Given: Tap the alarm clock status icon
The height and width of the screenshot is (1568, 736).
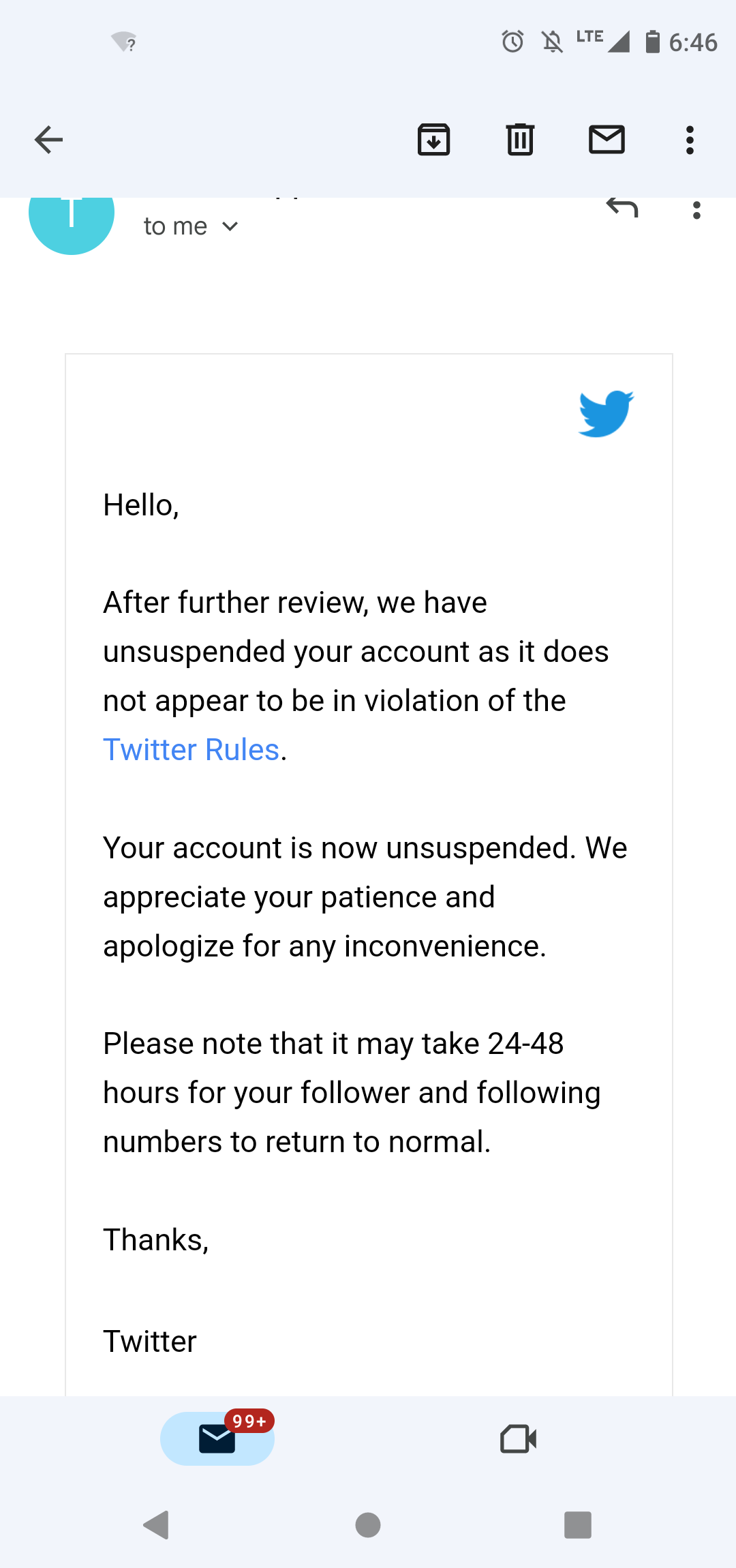Looking at the screenshot, I should (512, 42).
